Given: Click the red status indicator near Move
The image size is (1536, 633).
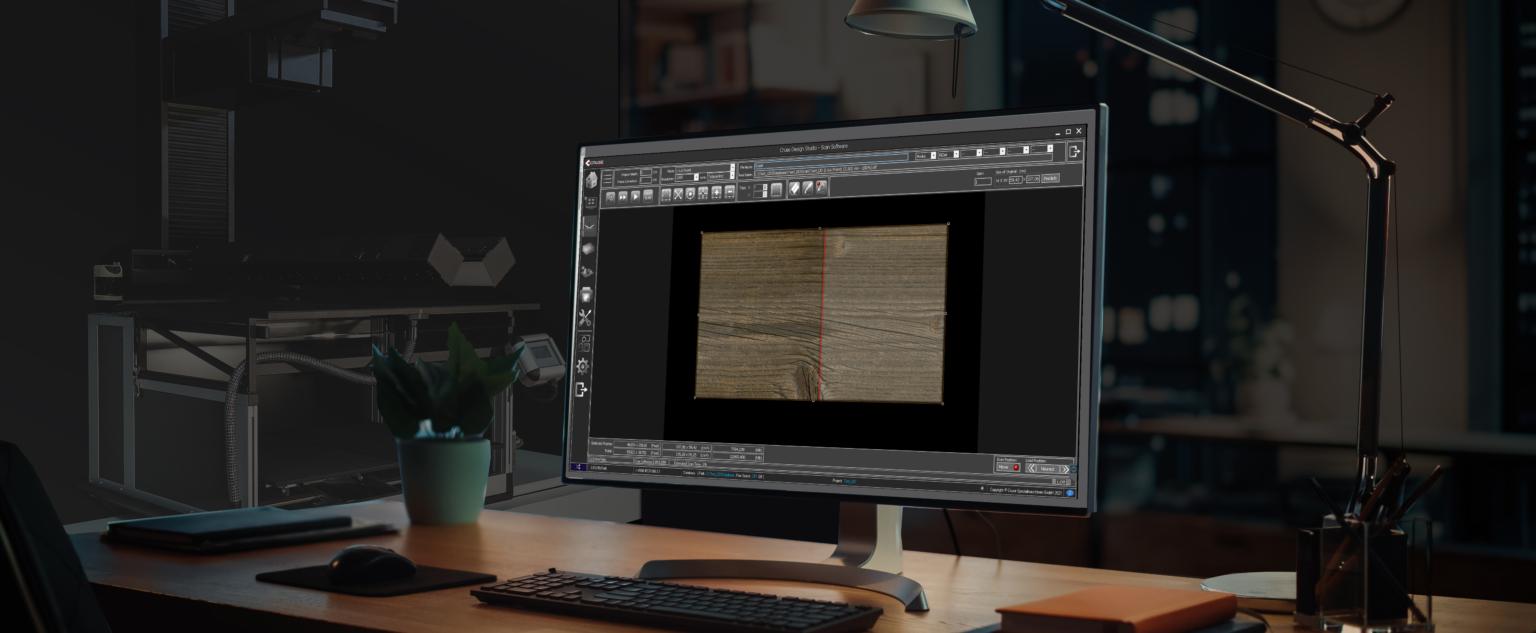Looking at the screenshot, I should [1016, 467].
